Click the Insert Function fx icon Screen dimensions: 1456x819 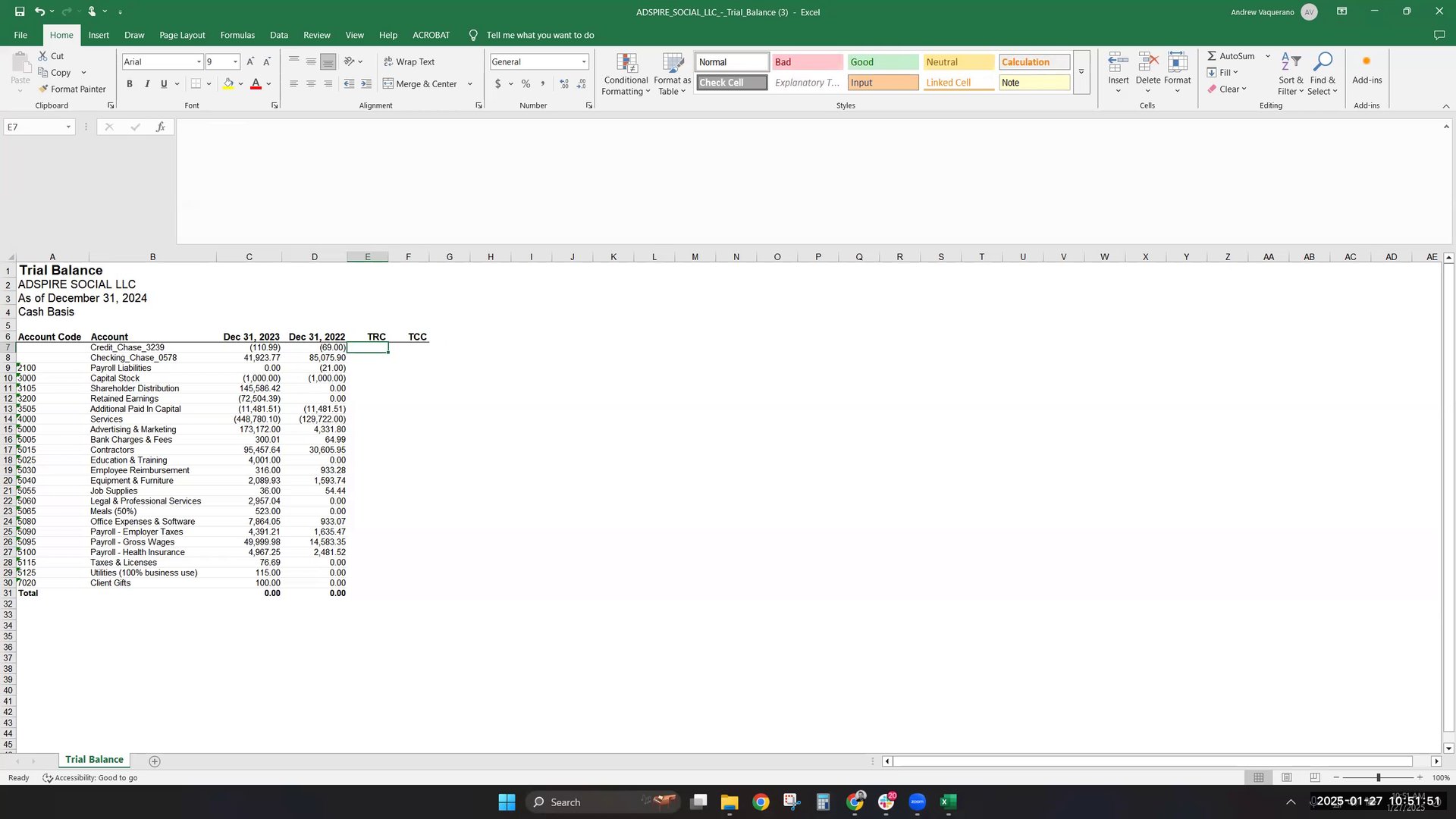tap(160, 127)
